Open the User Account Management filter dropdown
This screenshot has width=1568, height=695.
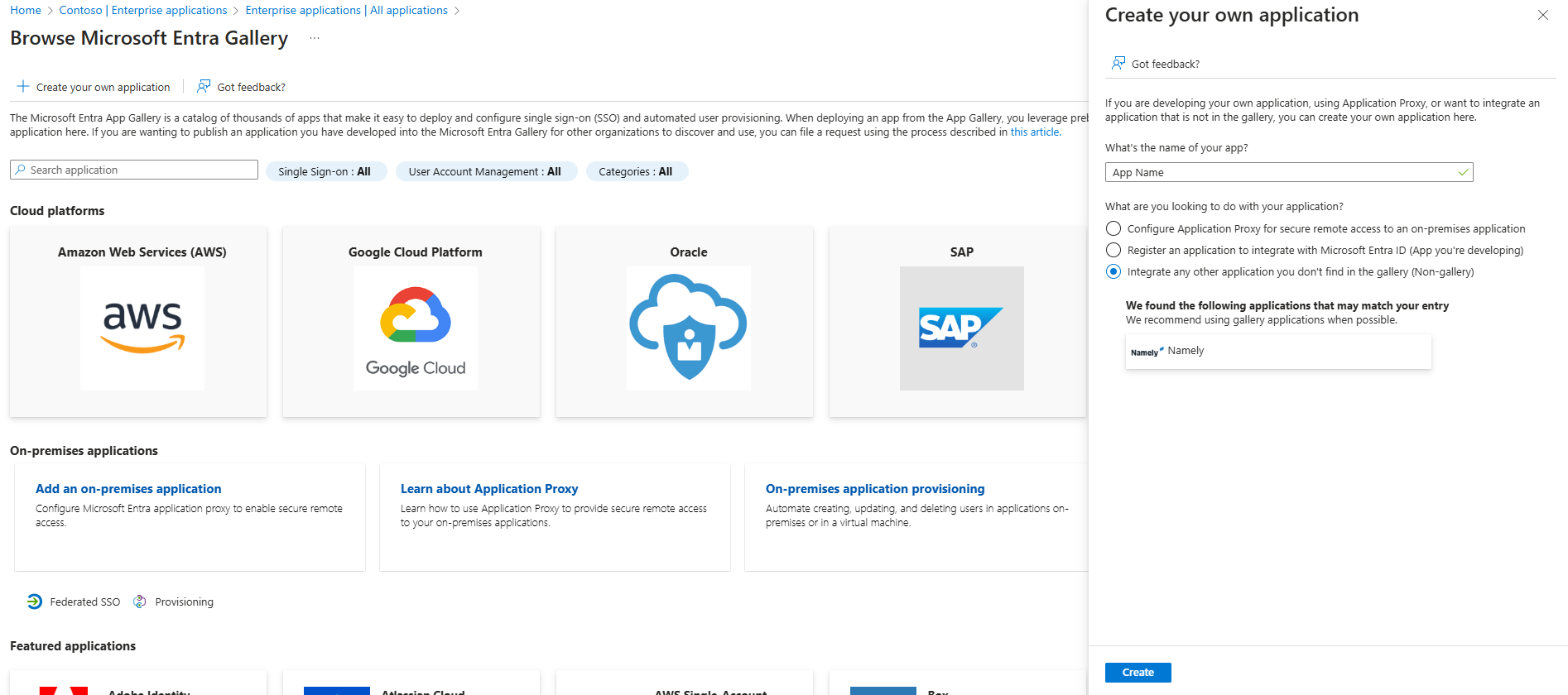tap(486, 171)
